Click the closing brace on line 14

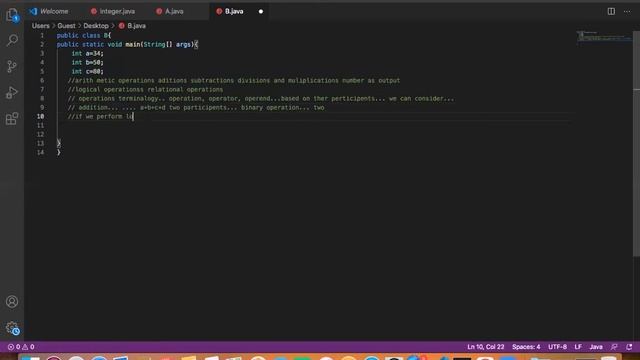59,152
